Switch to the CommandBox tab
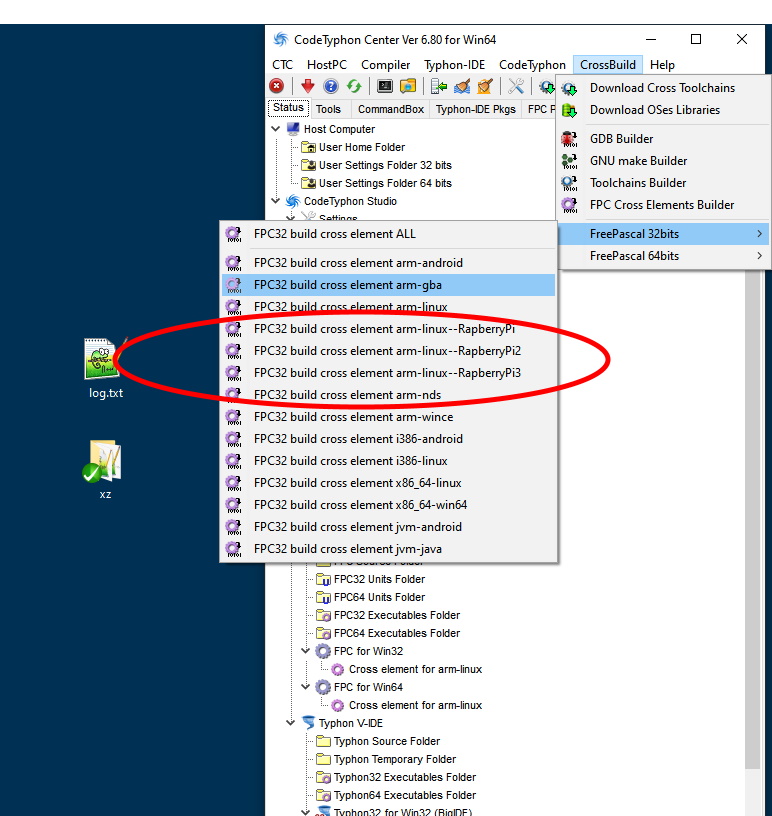The height and width of the screenshot is (816, 772). click(x=390, y=109)
